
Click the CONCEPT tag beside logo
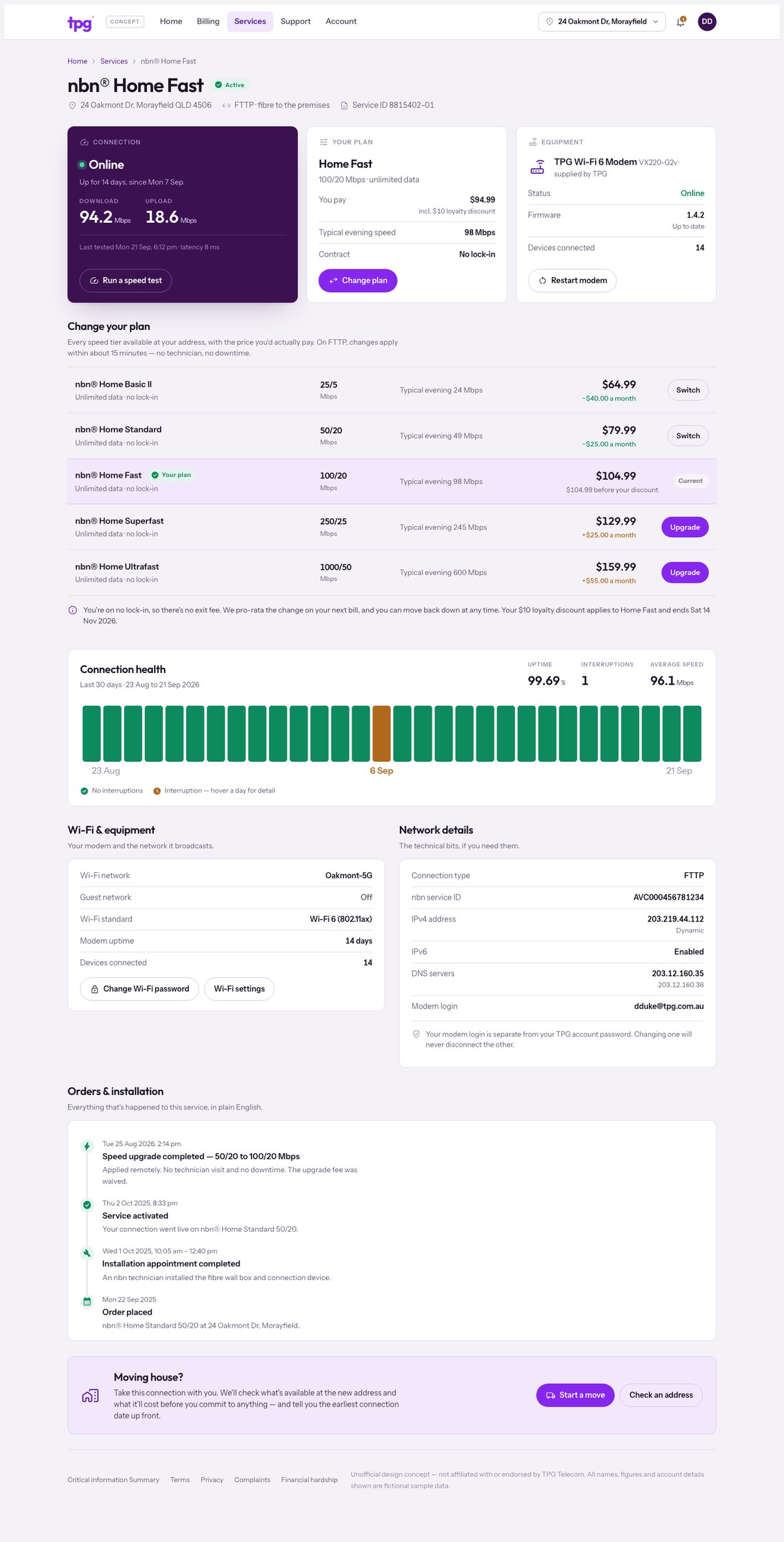pos(125,22)
